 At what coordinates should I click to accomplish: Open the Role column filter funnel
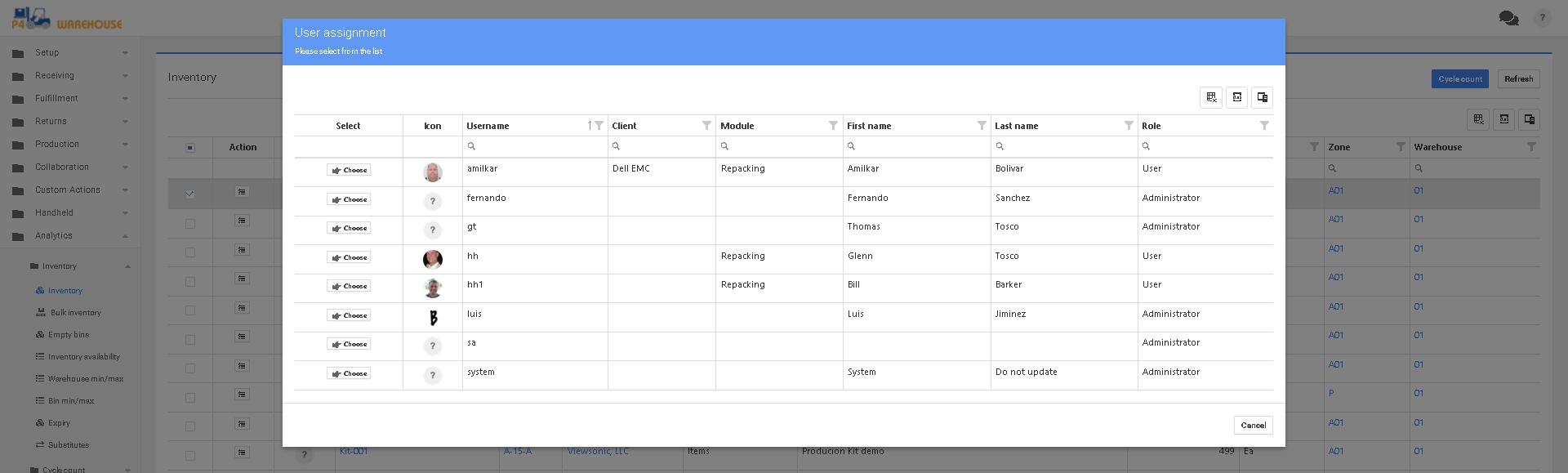[x=1264, y=126]
